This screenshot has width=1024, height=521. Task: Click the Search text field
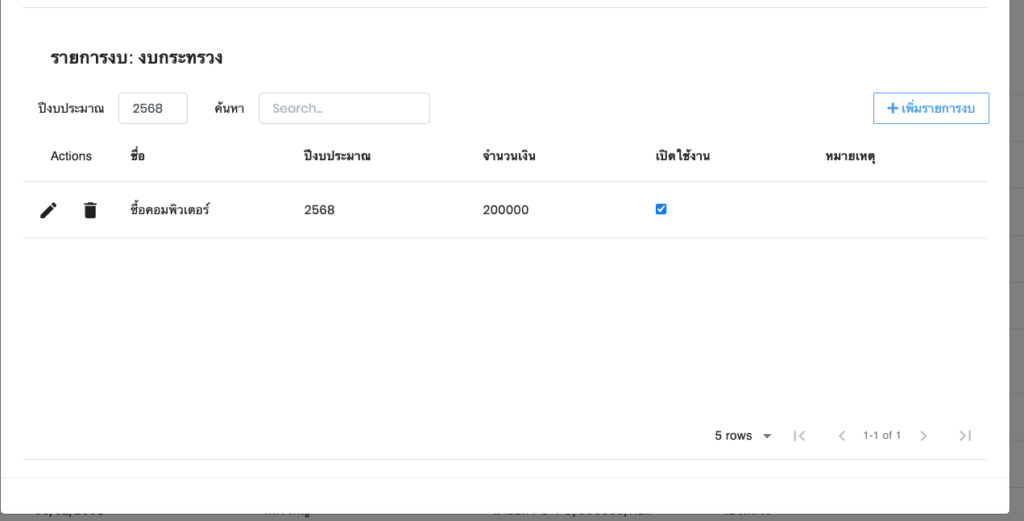click(344, 108)
